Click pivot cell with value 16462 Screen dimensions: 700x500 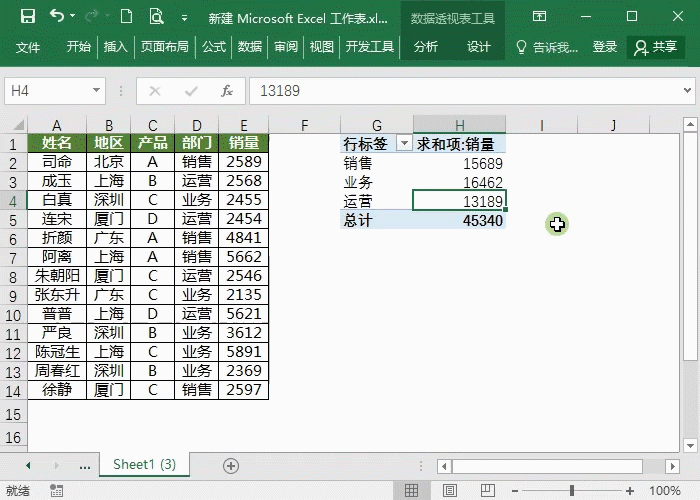(x=459, y=182)
